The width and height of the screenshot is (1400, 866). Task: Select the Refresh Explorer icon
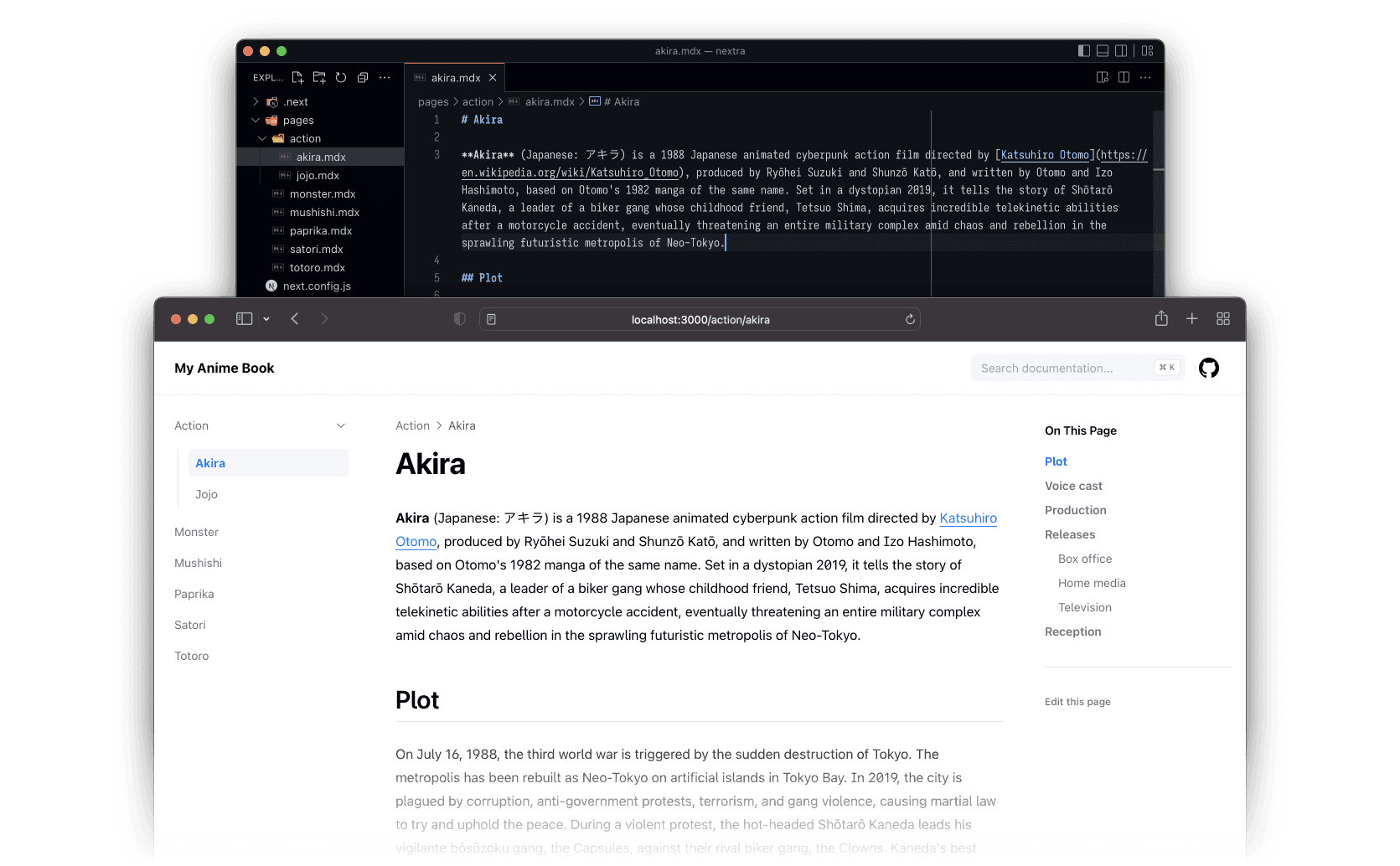[x=341, y=77]
